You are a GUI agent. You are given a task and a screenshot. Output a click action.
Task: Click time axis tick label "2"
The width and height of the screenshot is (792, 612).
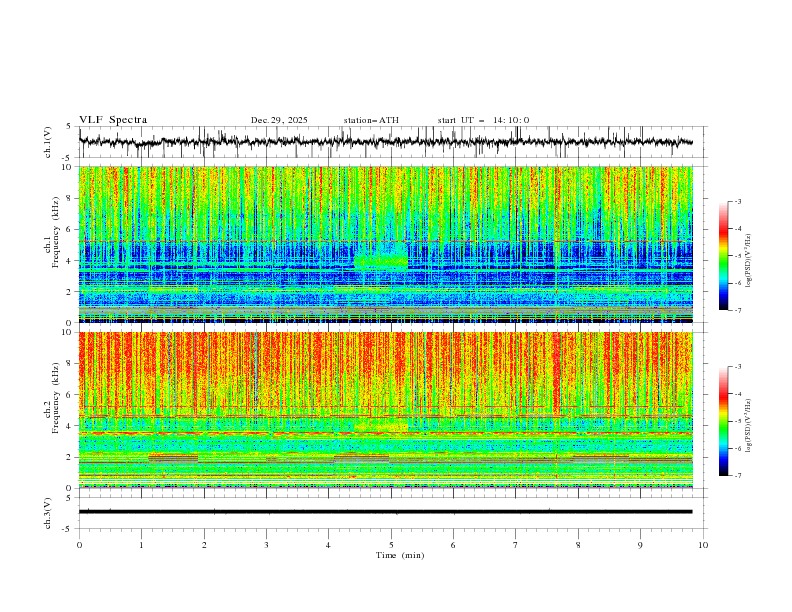pyautogui.click(x=204, y=545)
